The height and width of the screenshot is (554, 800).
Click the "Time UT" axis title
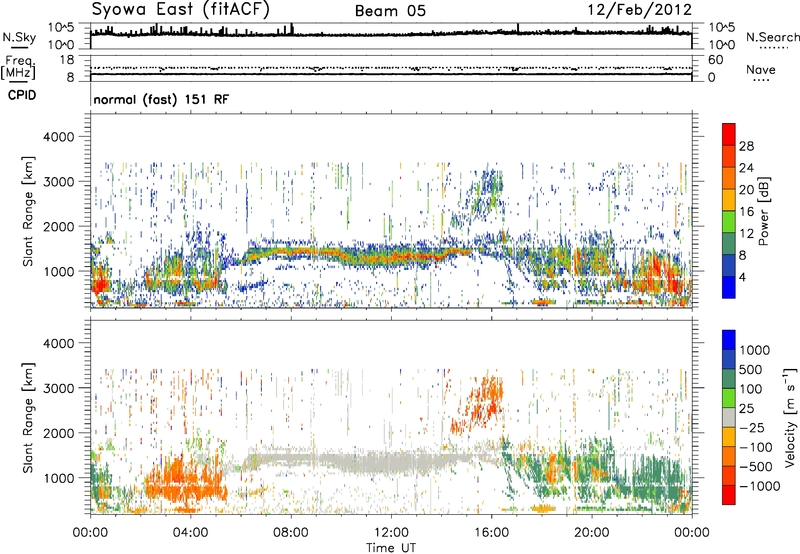coord(391,547)
